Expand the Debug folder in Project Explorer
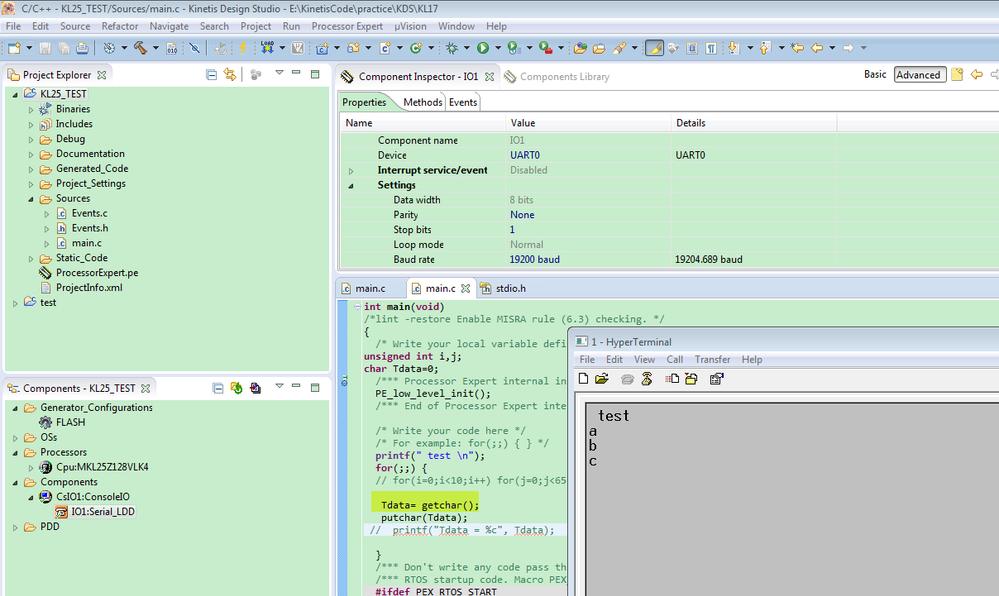Screen dimensions: 999x596 point(31,139)
